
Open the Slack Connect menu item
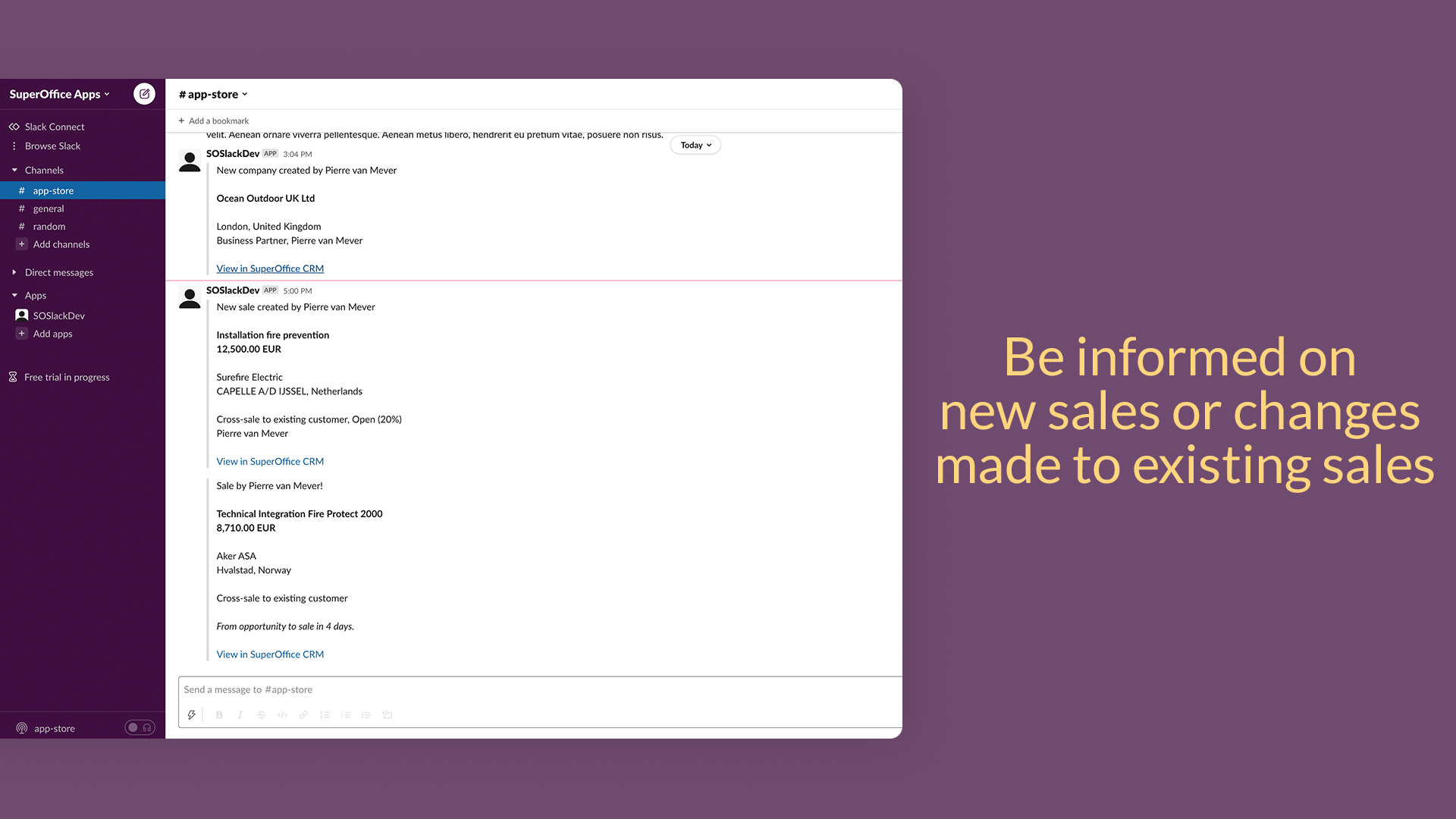pyautogui.click(x=54, y=126)
